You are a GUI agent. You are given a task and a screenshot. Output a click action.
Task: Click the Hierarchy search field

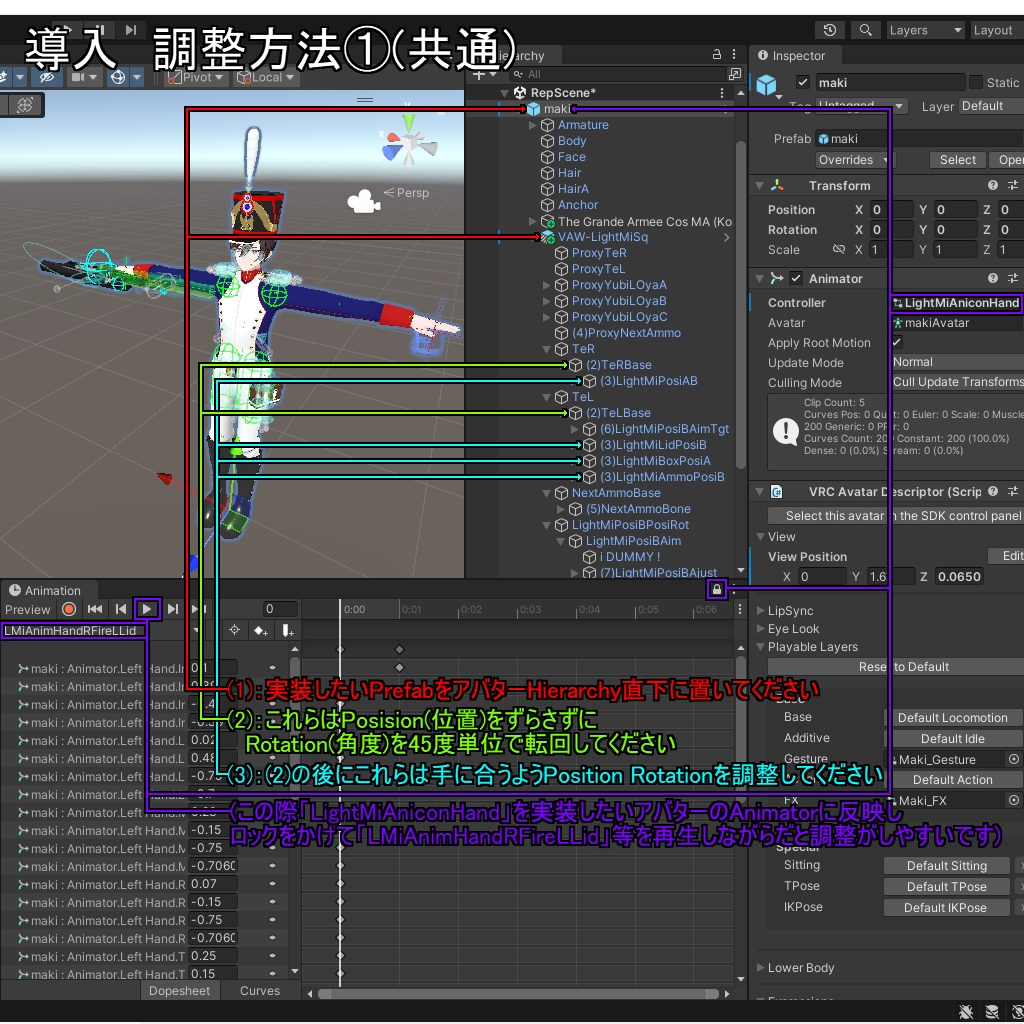point(618,74)
